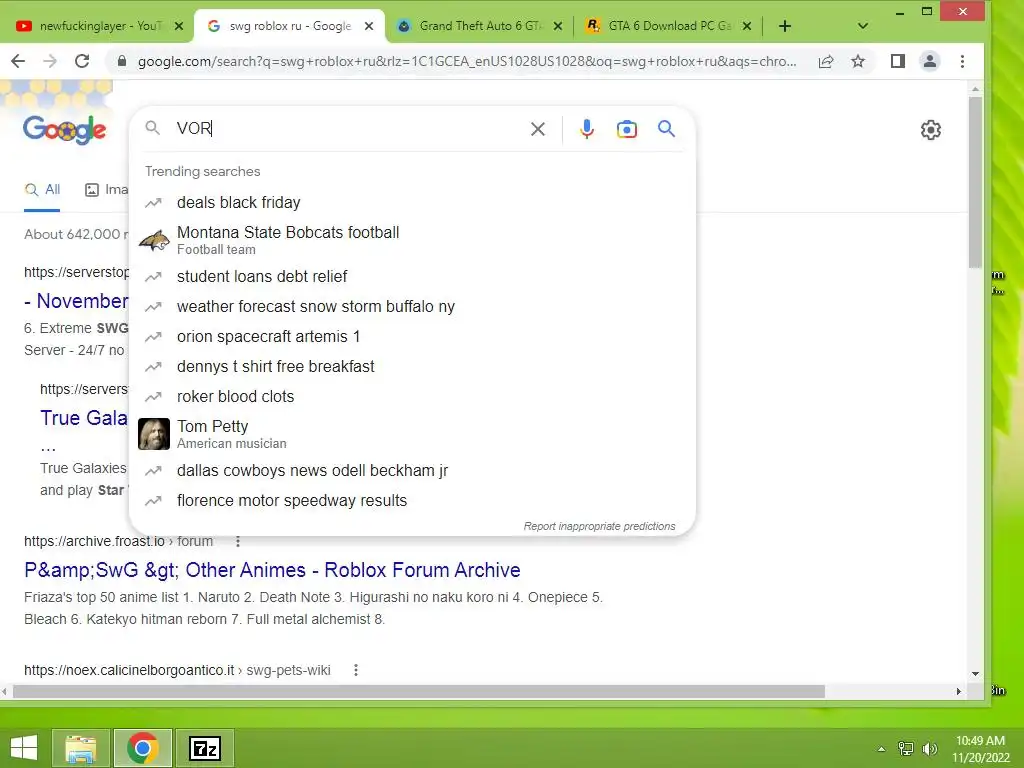Click the blue search magnifier button
This screenshot has height=768, width=1024.
point(666,129)
